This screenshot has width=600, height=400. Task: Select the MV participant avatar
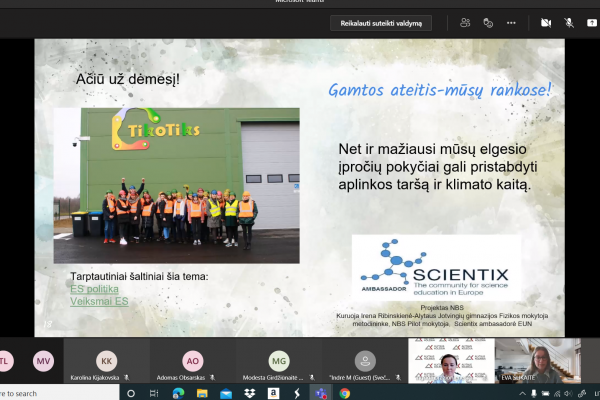coord(43,361)
